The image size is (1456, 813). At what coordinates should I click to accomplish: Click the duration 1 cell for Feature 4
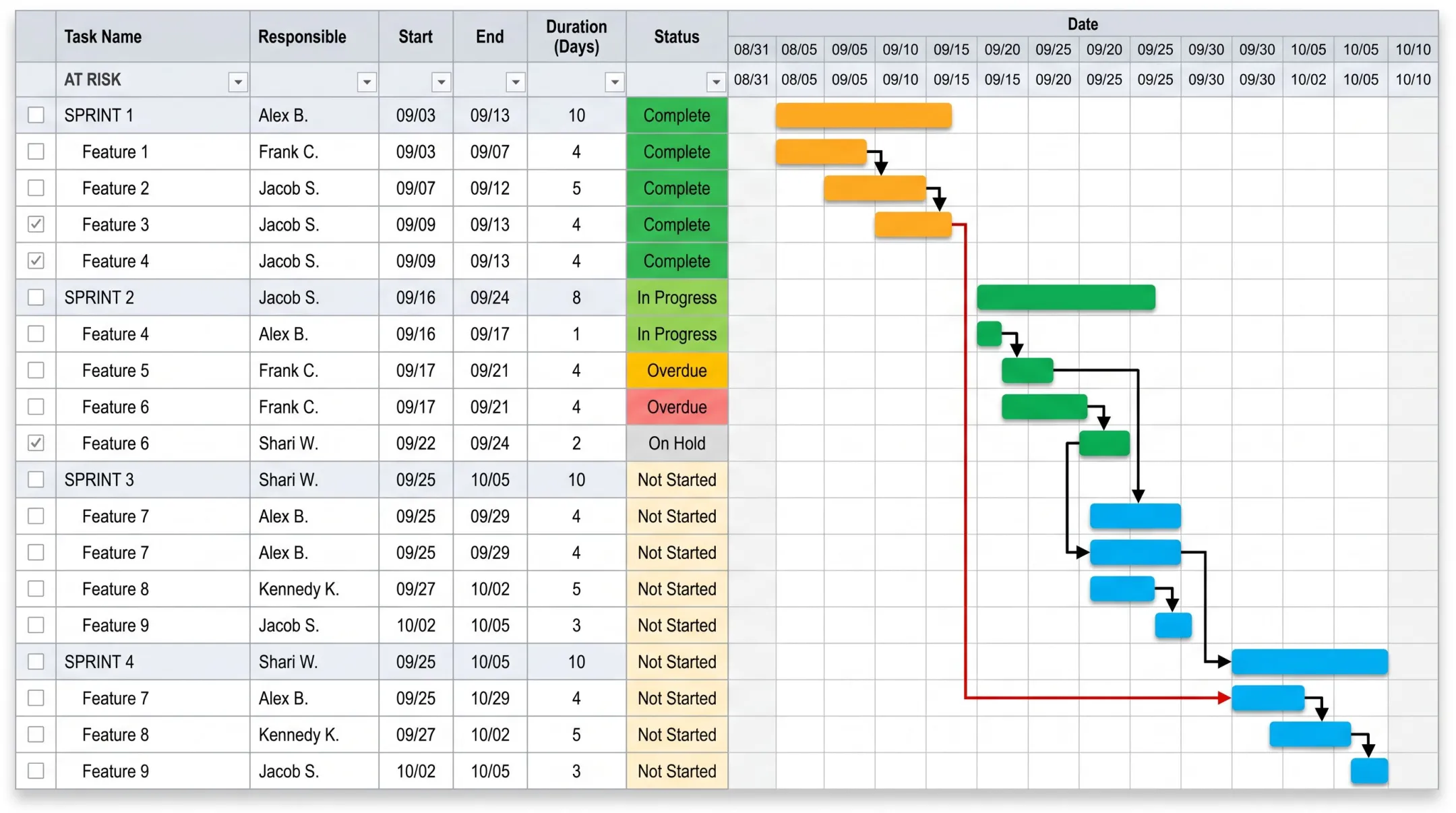576,334
